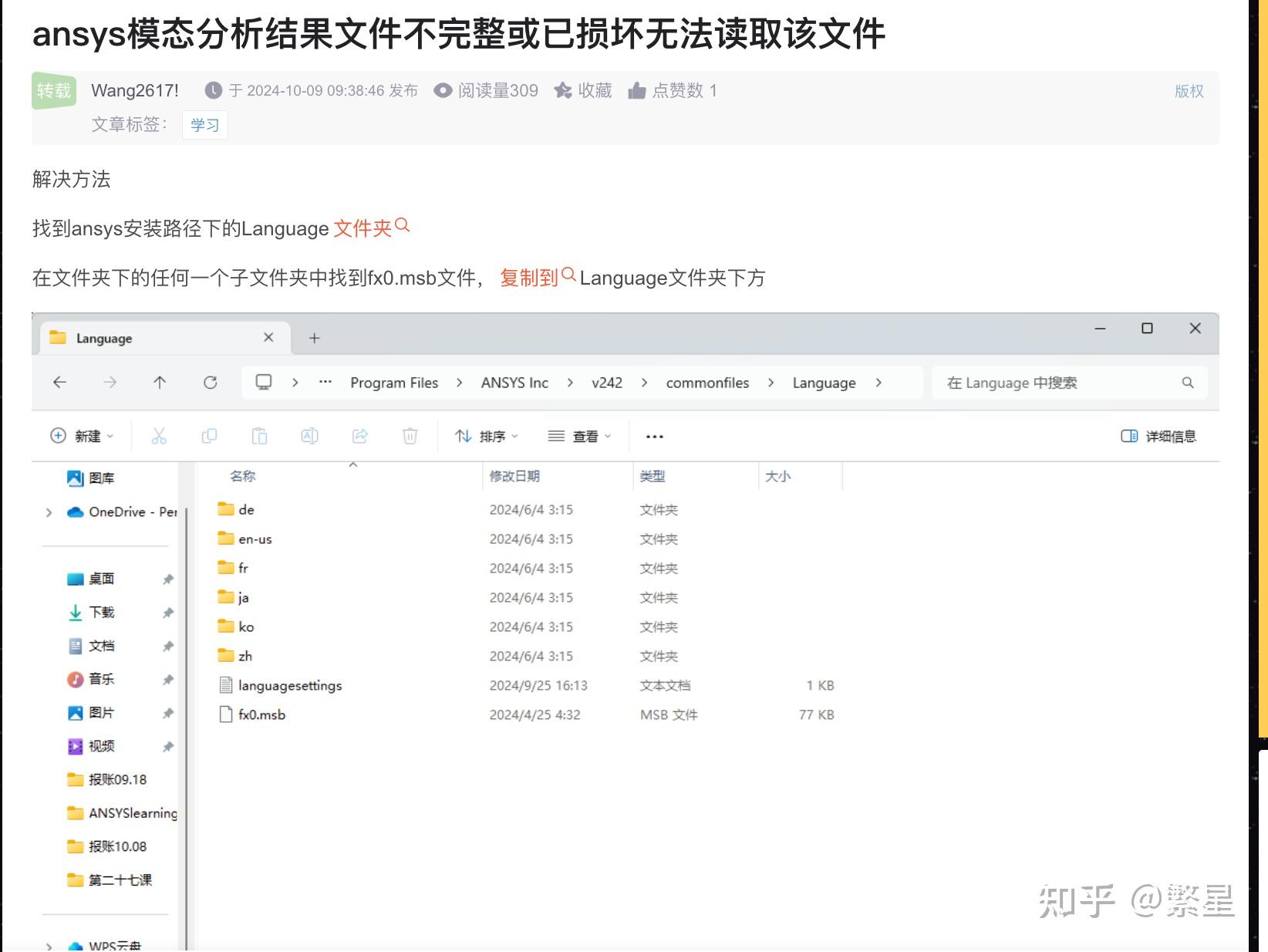
Task: Open the 新建 dropdown
Action: click(82, 437)
